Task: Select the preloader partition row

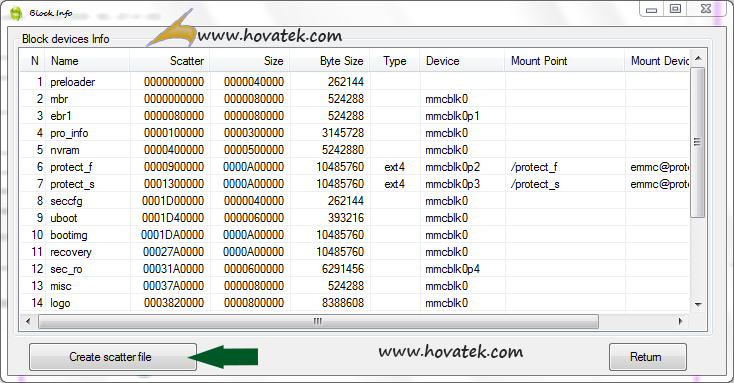Action: point(355,81)
